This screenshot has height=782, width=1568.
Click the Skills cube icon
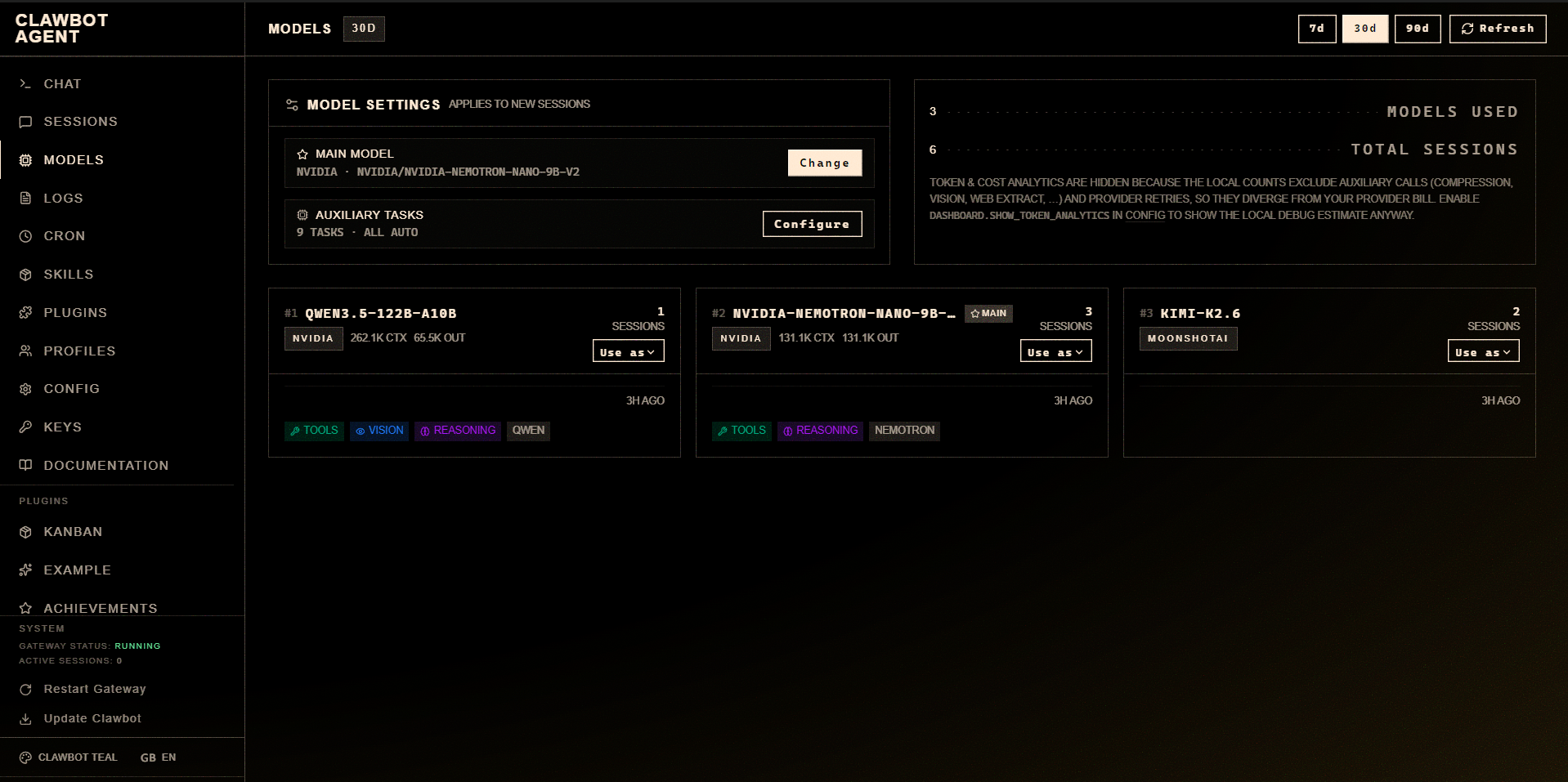[x=25, y=275]
